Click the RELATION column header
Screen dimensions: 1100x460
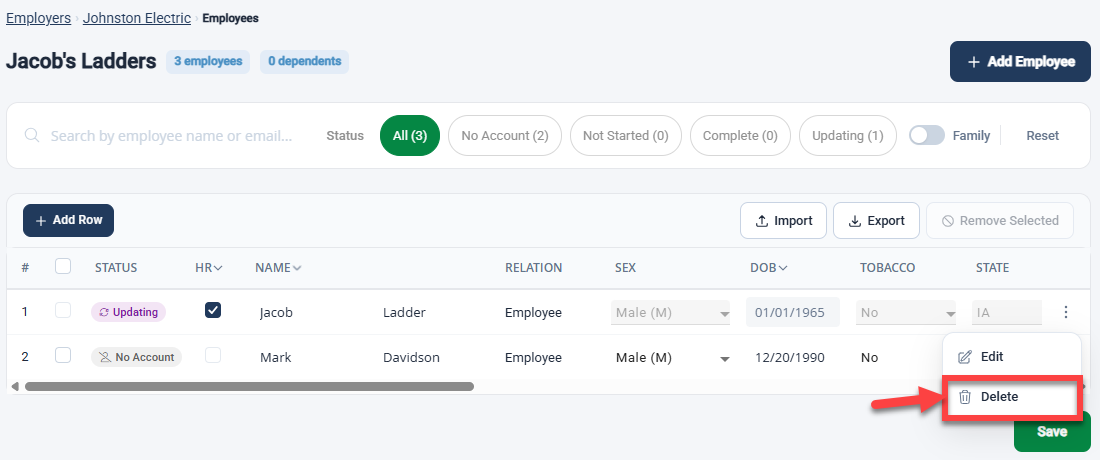(x=533, y=268)
